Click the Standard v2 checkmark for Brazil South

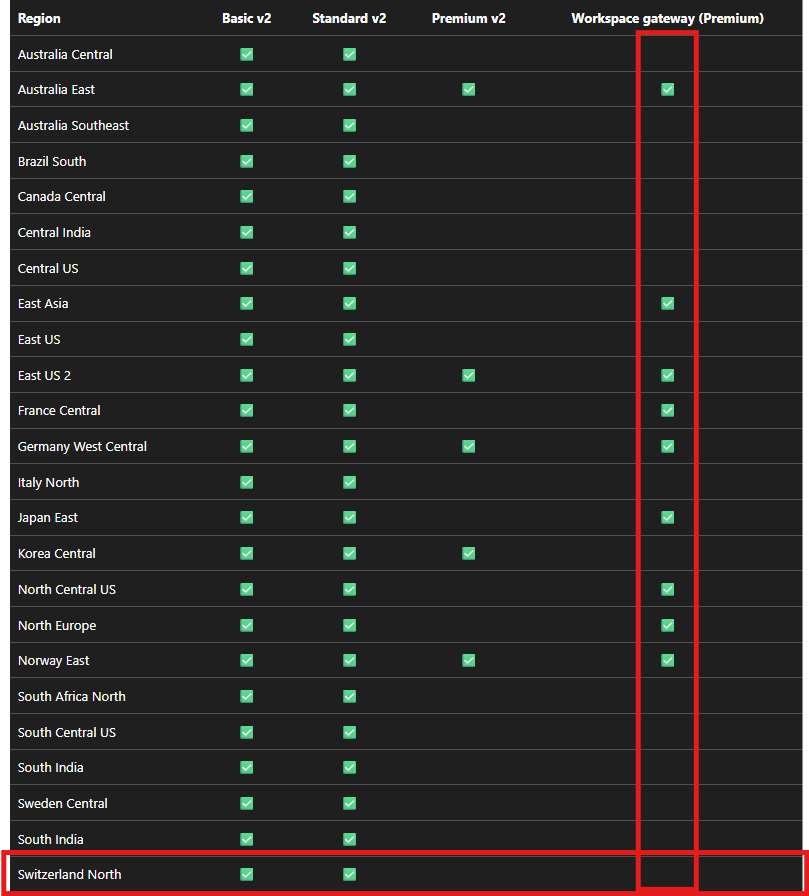point(349,161)
